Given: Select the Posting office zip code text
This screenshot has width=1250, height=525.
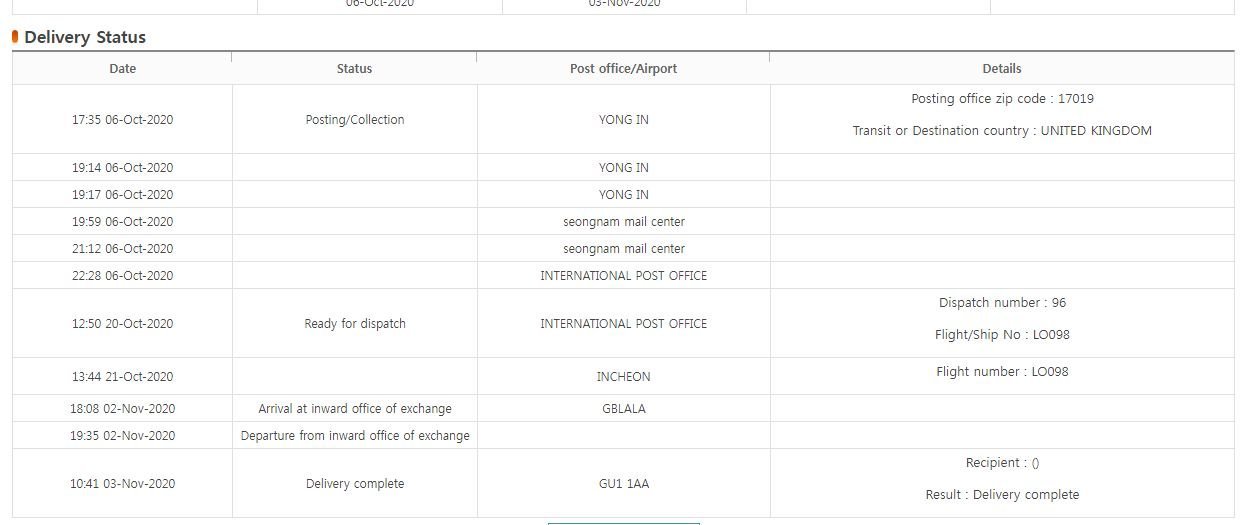Looking at the screenshot, I should (x=1002, y=99).
